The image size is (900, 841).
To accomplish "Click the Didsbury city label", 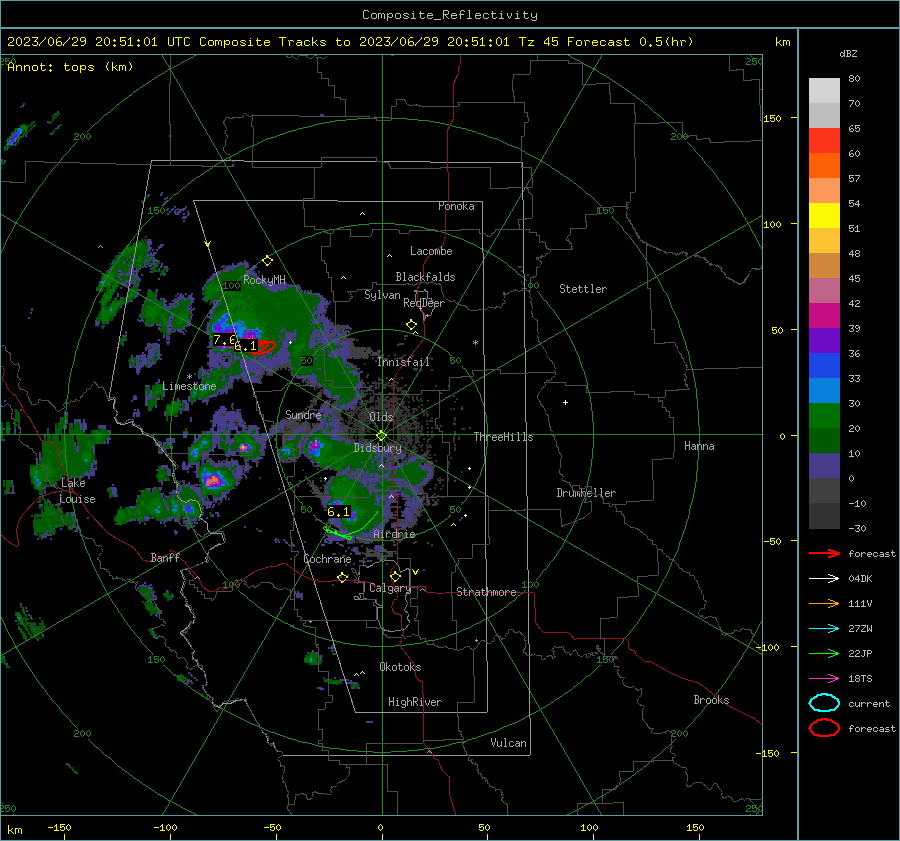I will coord(377,448).
